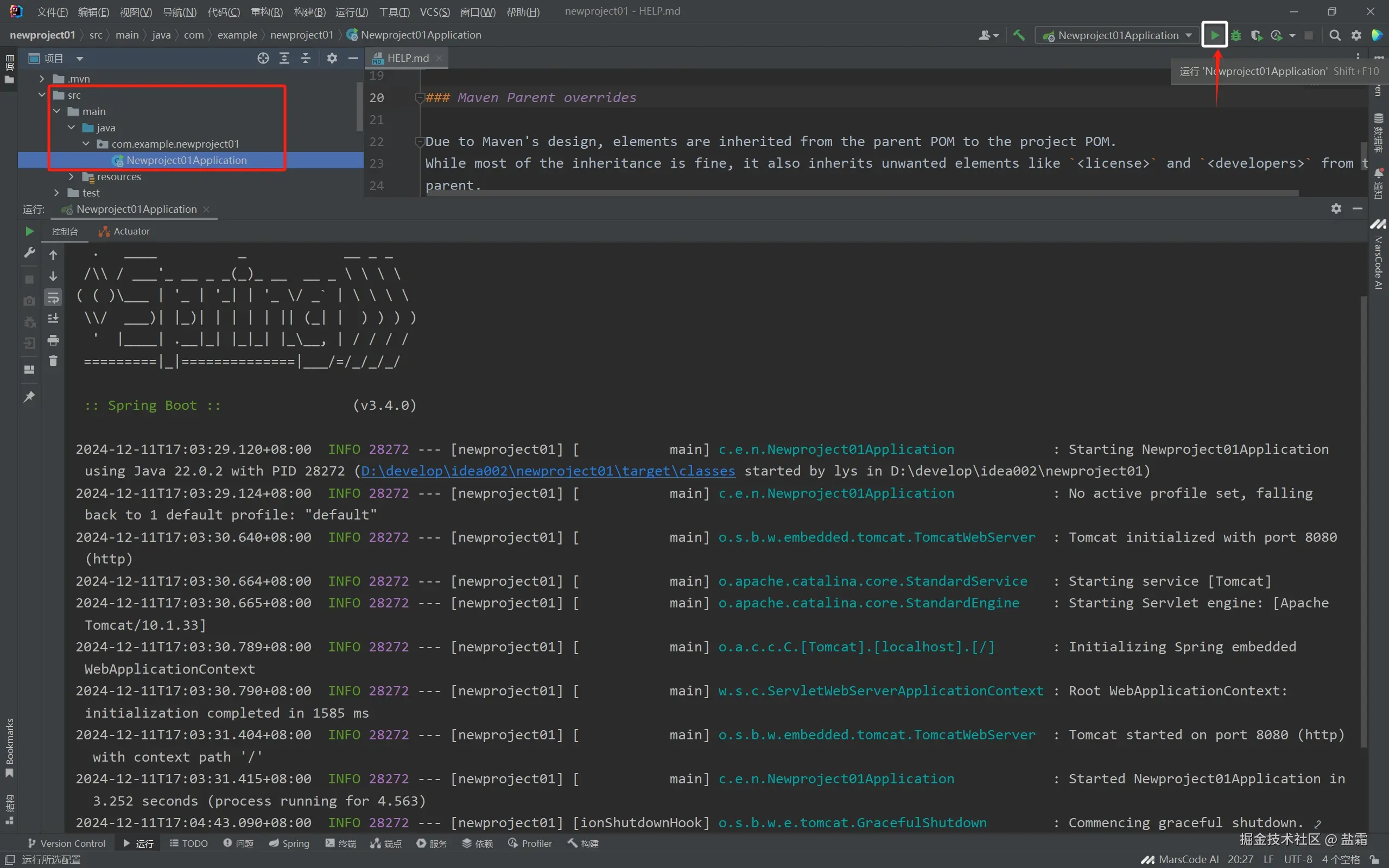Click the Build project hammer icon
The width and height of the screenshot is (1389, 868).
coord(1019,35)
